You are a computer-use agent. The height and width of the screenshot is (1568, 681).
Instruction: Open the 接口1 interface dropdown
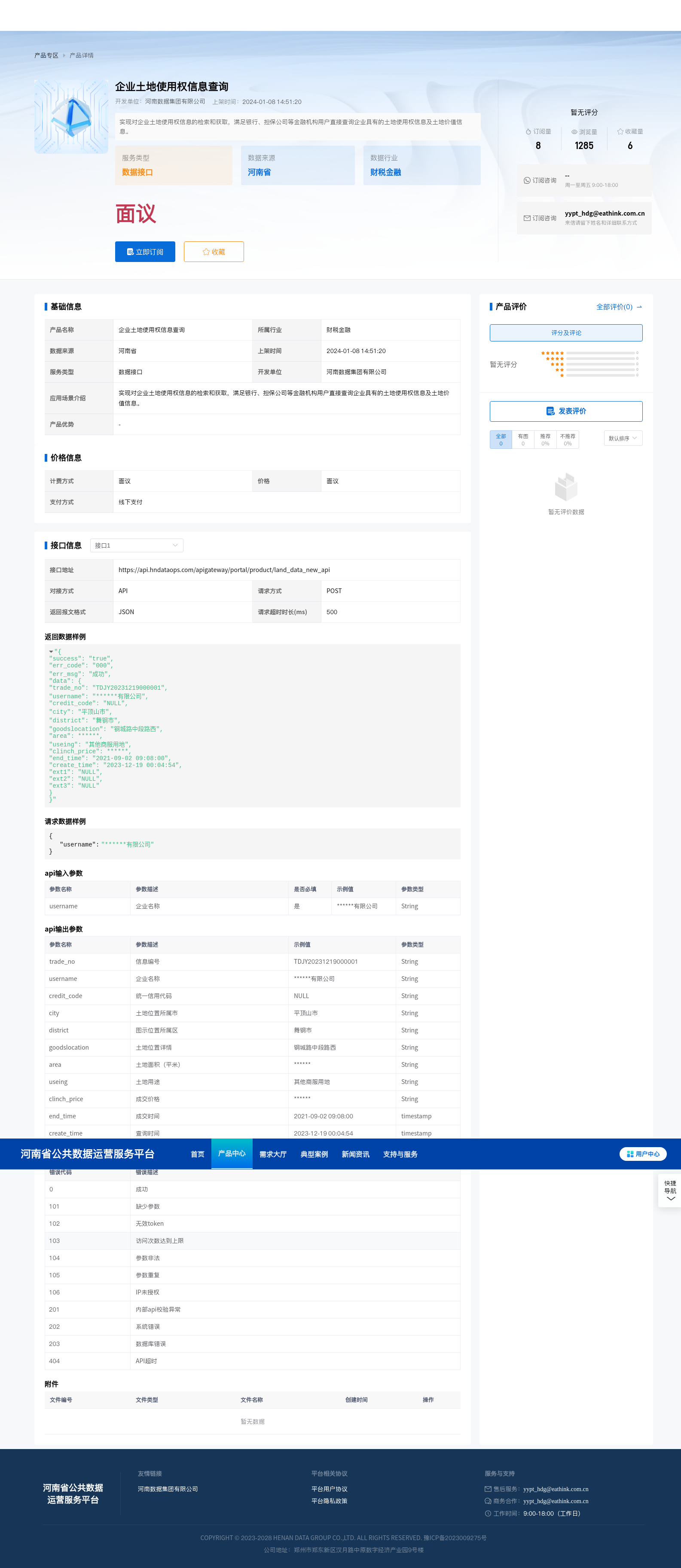pos(137,545)
